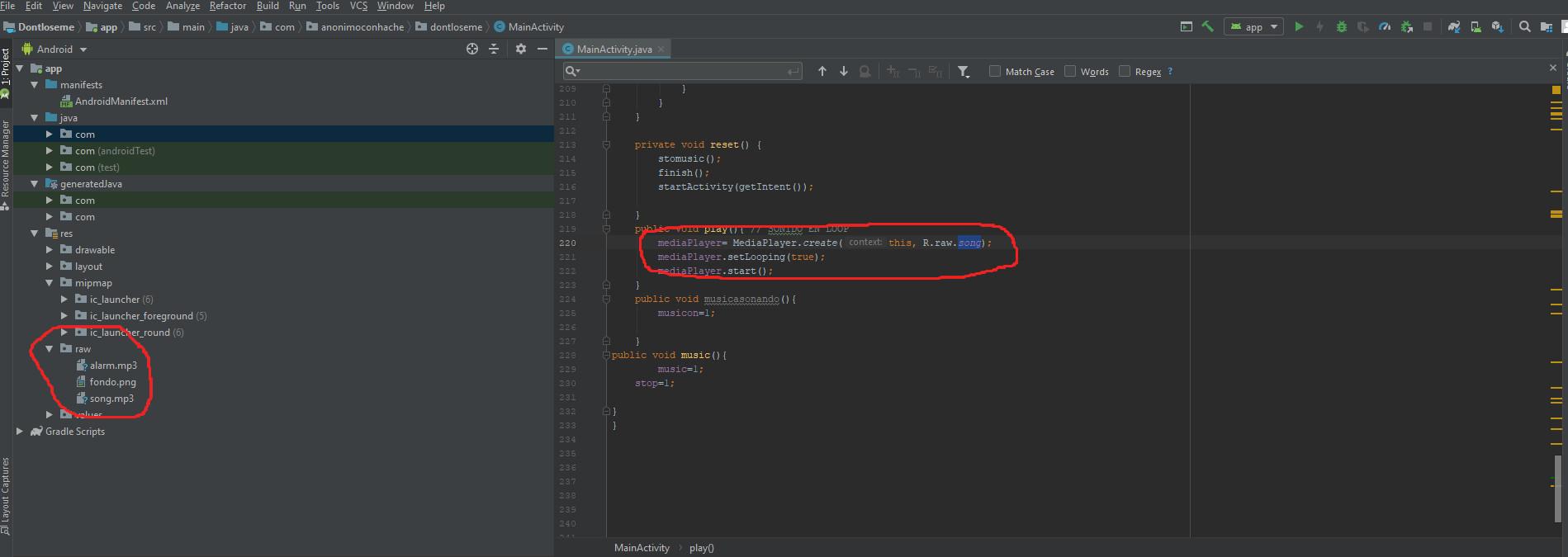Open the Build menu

coord(268,6)
